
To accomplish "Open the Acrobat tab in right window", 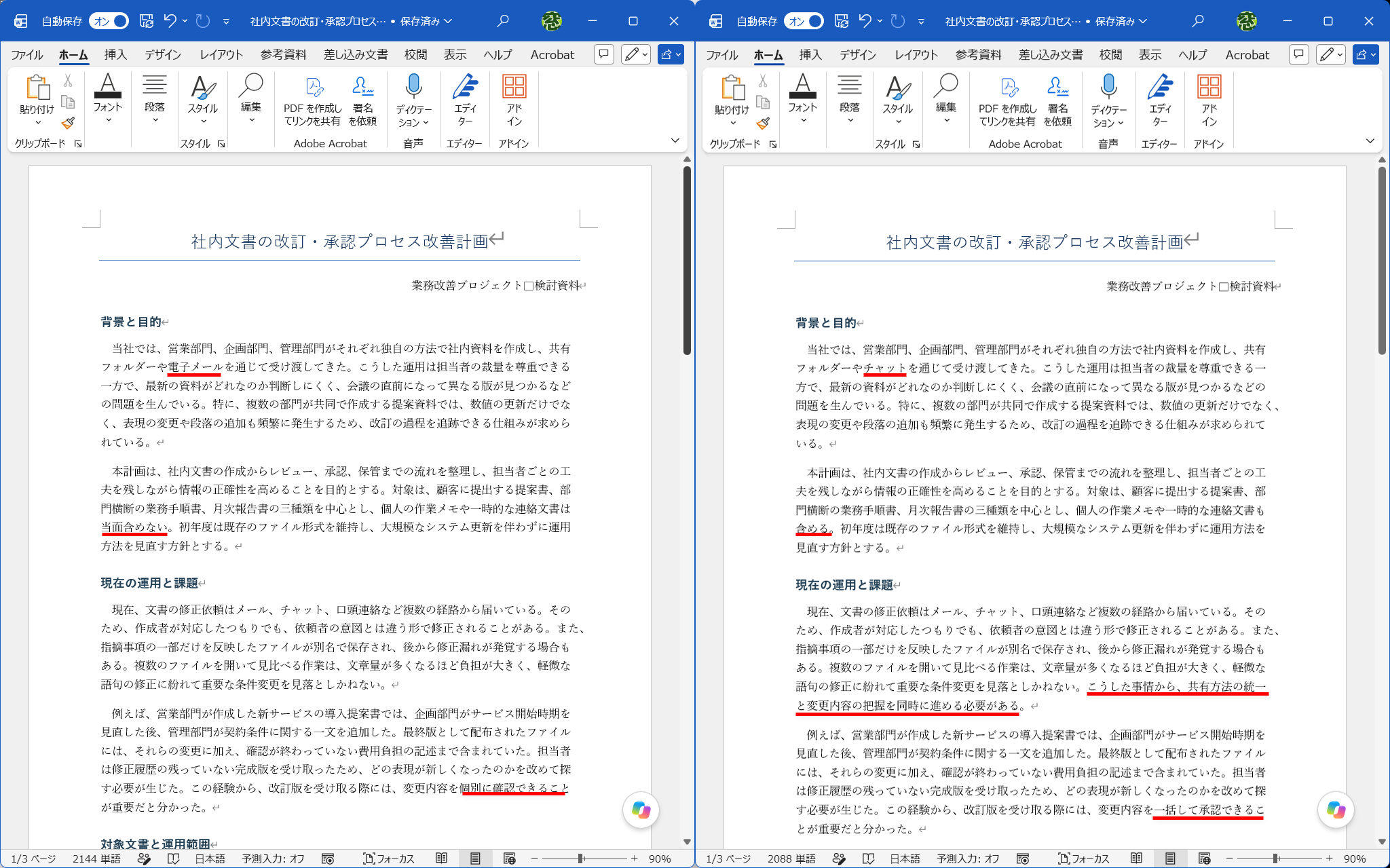I will point(1247,54).
